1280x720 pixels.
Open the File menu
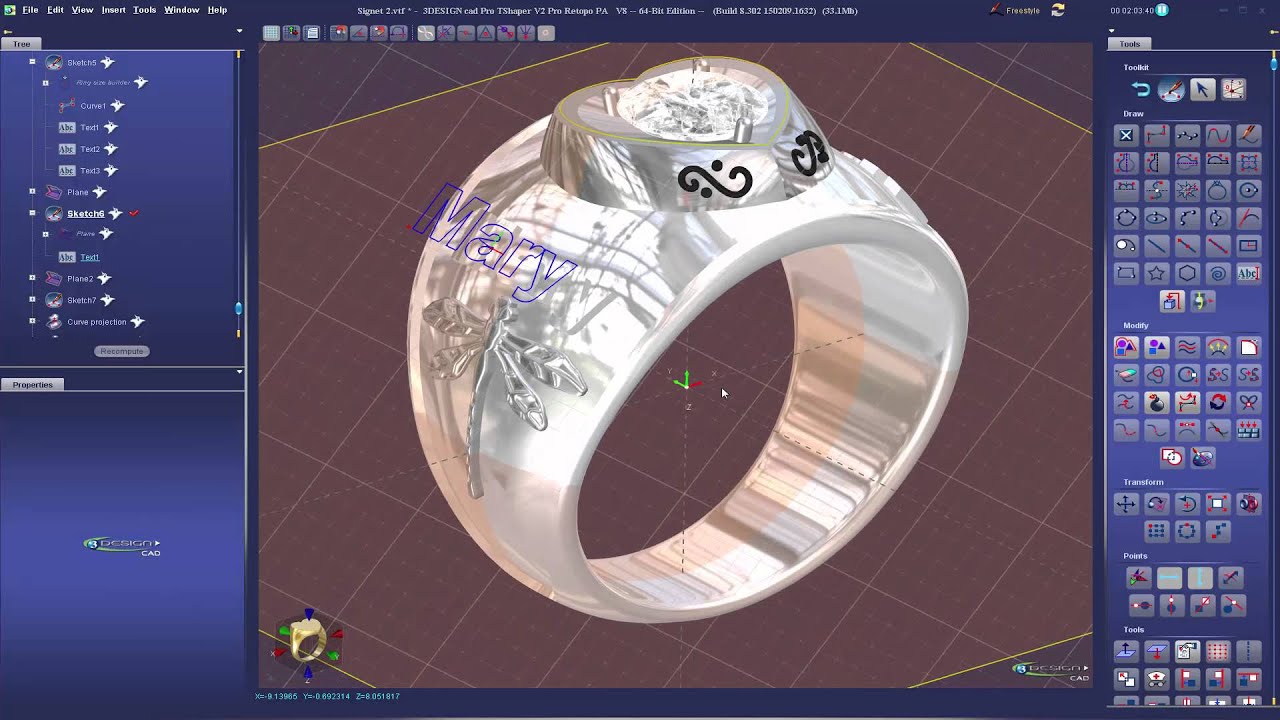(30, 10)
